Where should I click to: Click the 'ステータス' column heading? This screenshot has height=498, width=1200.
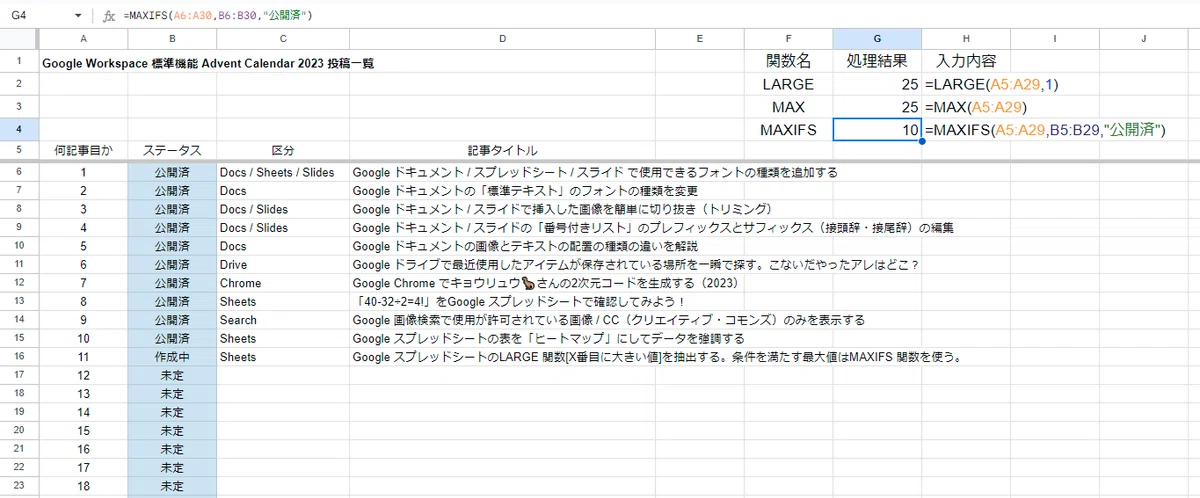point(172,150)
